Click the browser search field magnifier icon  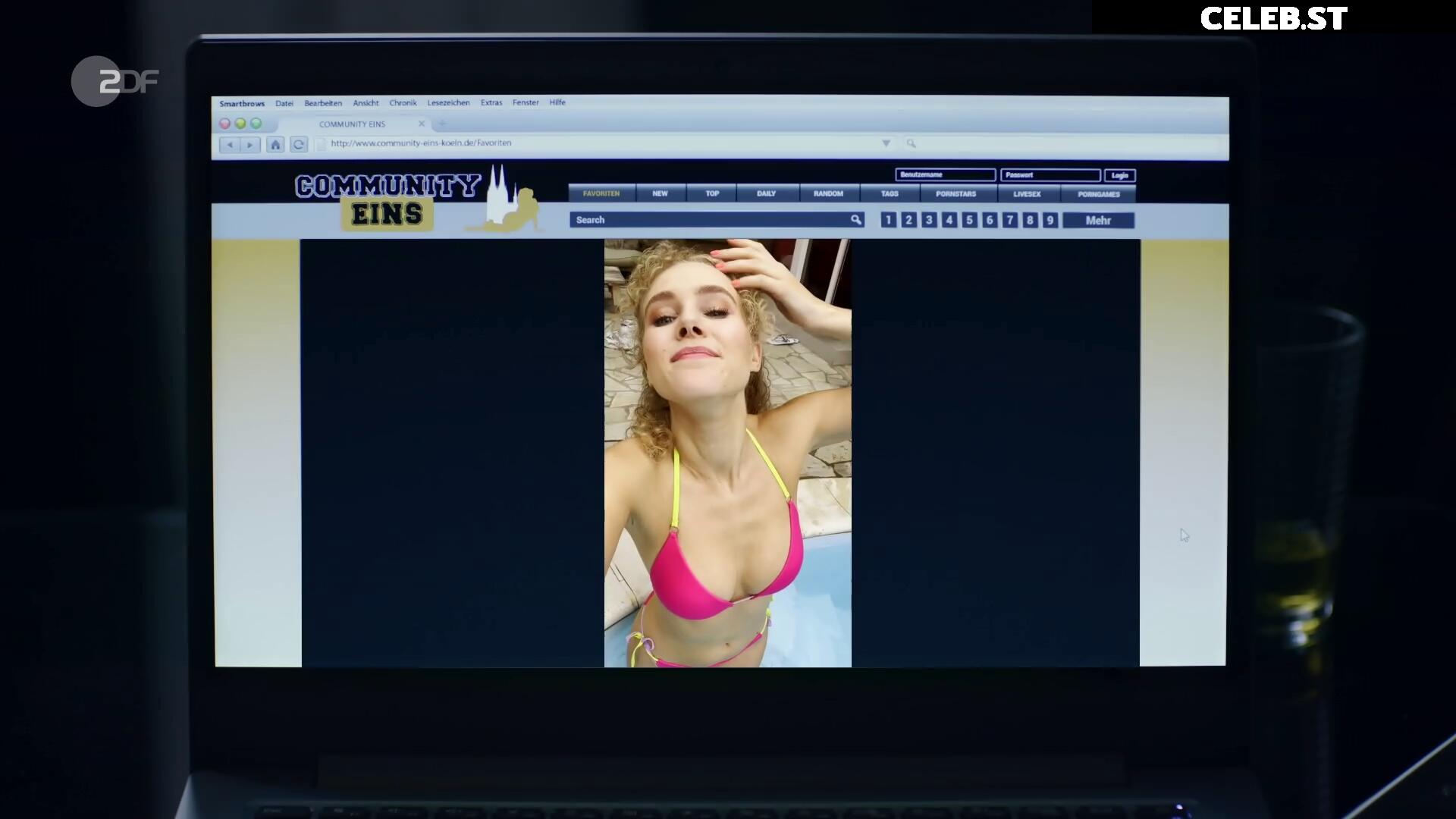[911, 143]
